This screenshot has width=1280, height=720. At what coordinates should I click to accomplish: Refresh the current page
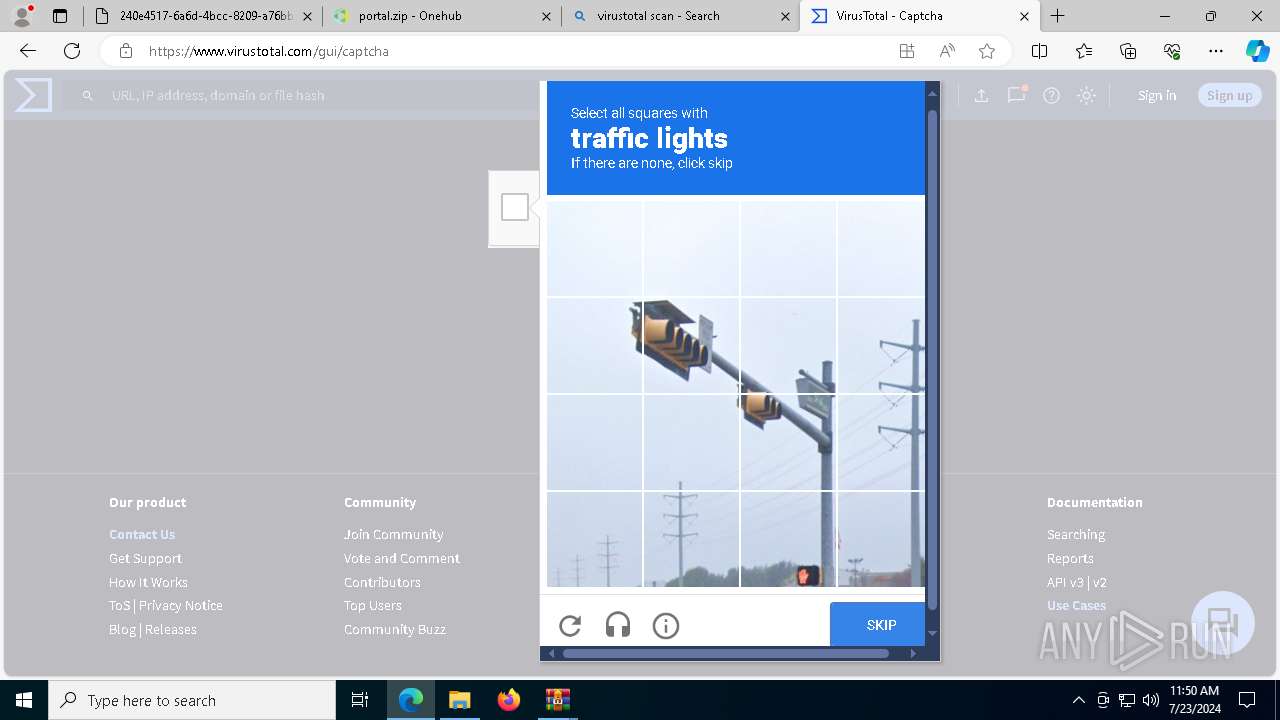coord(72,51)
